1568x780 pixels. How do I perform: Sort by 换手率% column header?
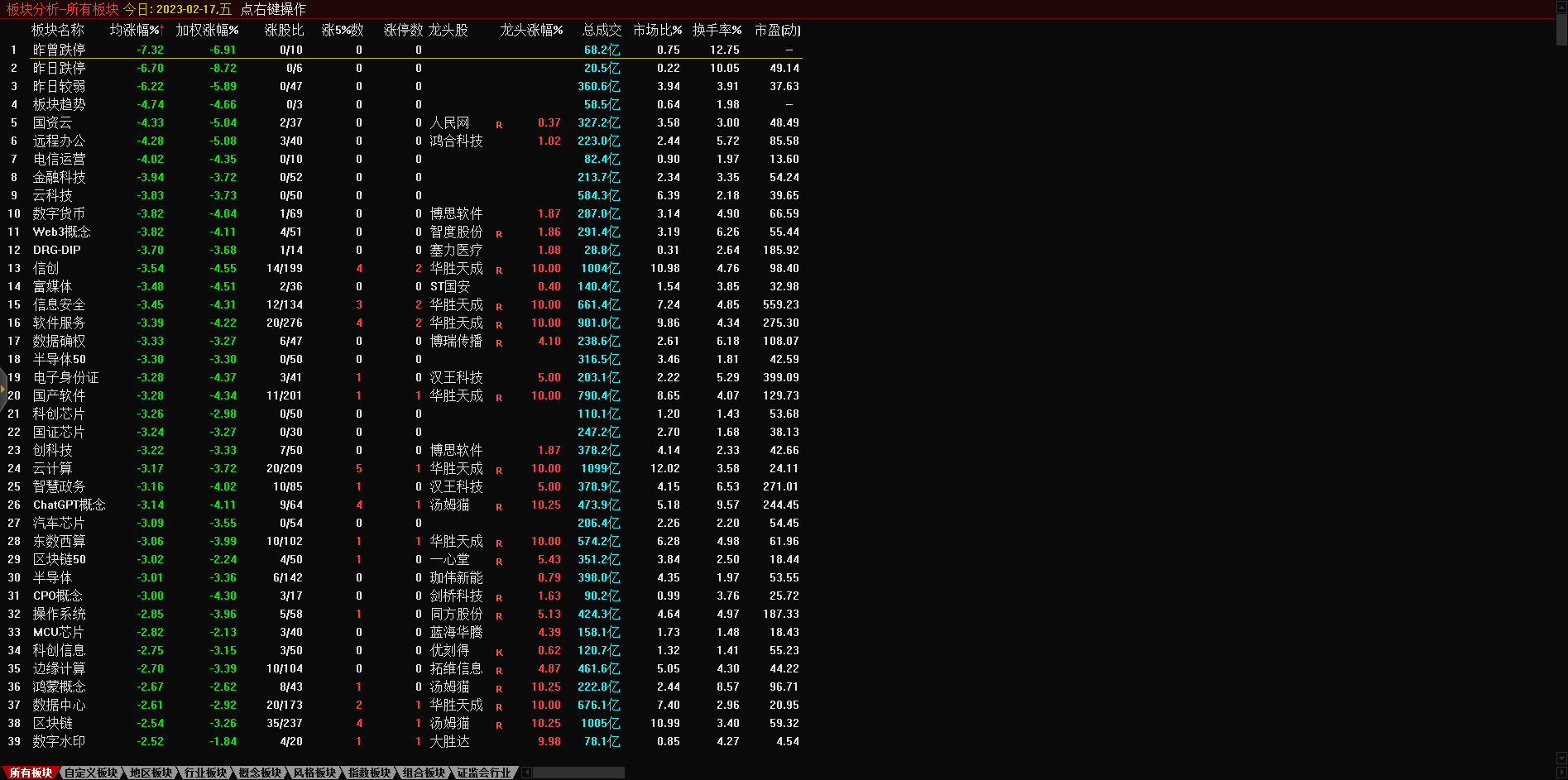[717, 30]
